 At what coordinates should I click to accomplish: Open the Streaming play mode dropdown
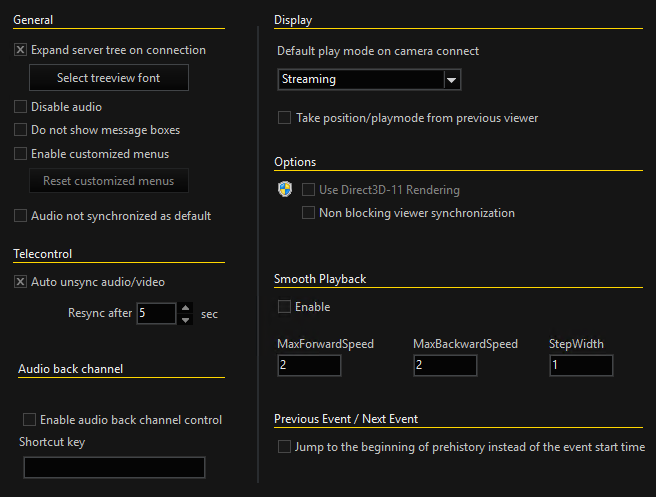click(x=369, y=79)
